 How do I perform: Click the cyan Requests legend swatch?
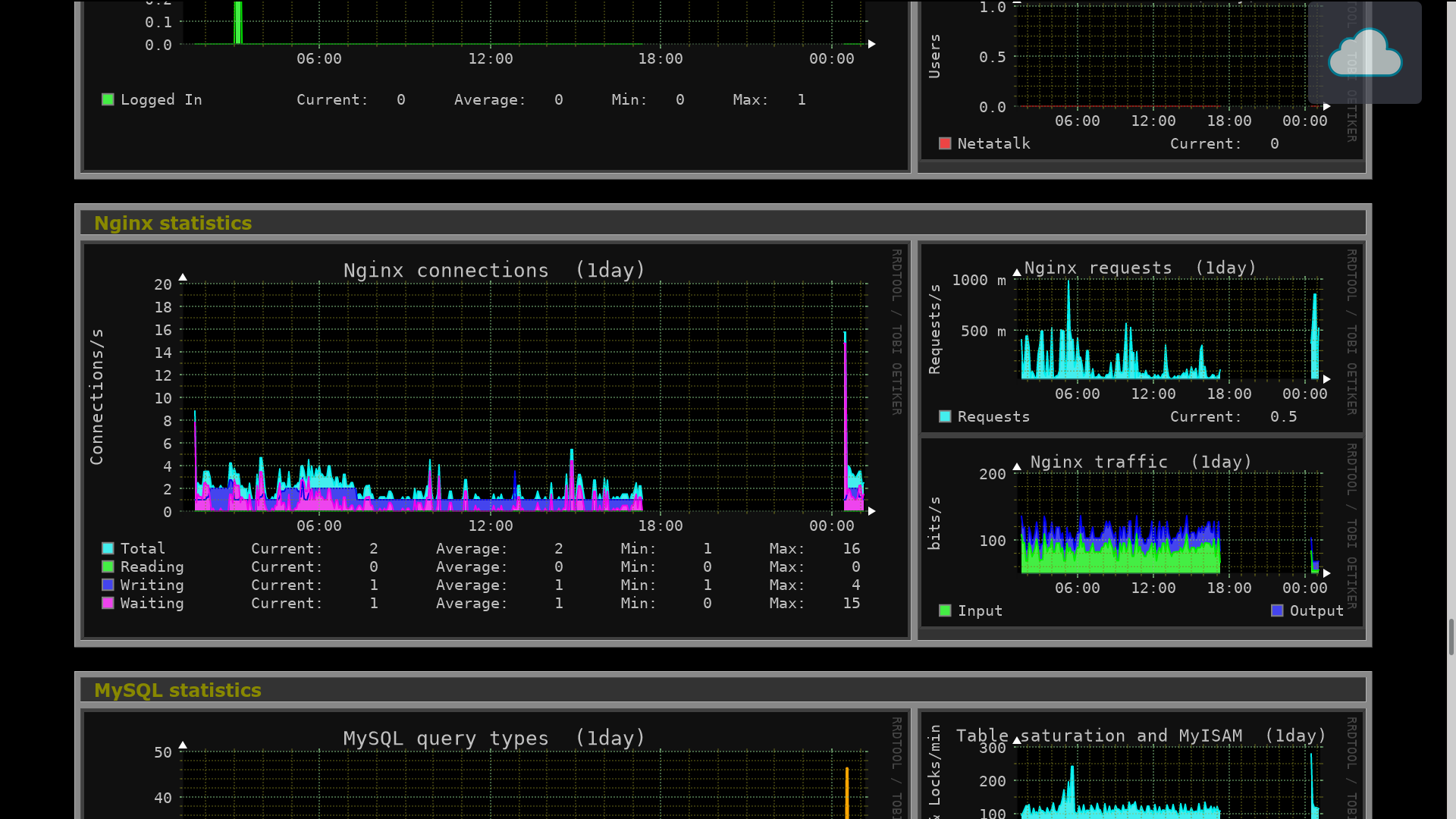(x=945, y=416)
